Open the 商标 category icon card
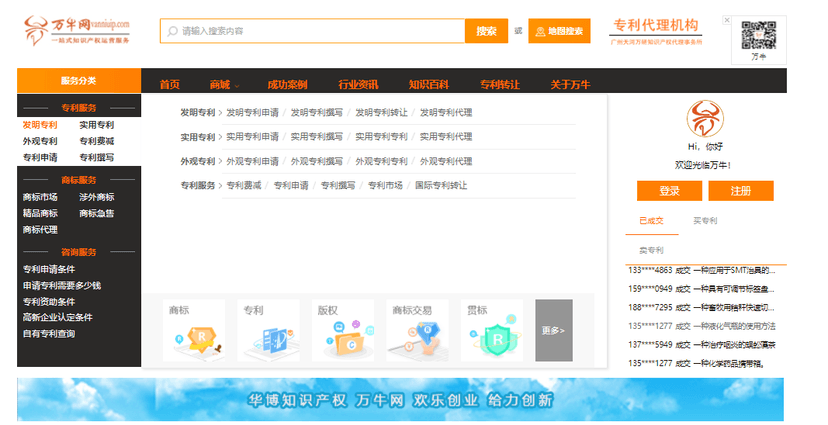This screenshot has width=828, height=425. 193,331
